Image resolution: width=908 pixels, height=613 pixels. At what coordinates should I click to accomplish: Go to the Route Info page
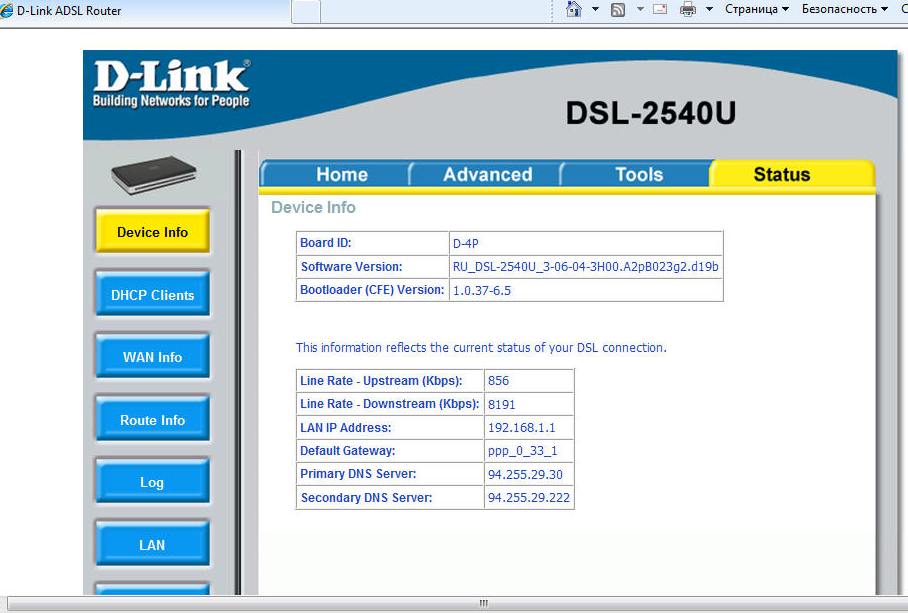click(x=152, y=420)
